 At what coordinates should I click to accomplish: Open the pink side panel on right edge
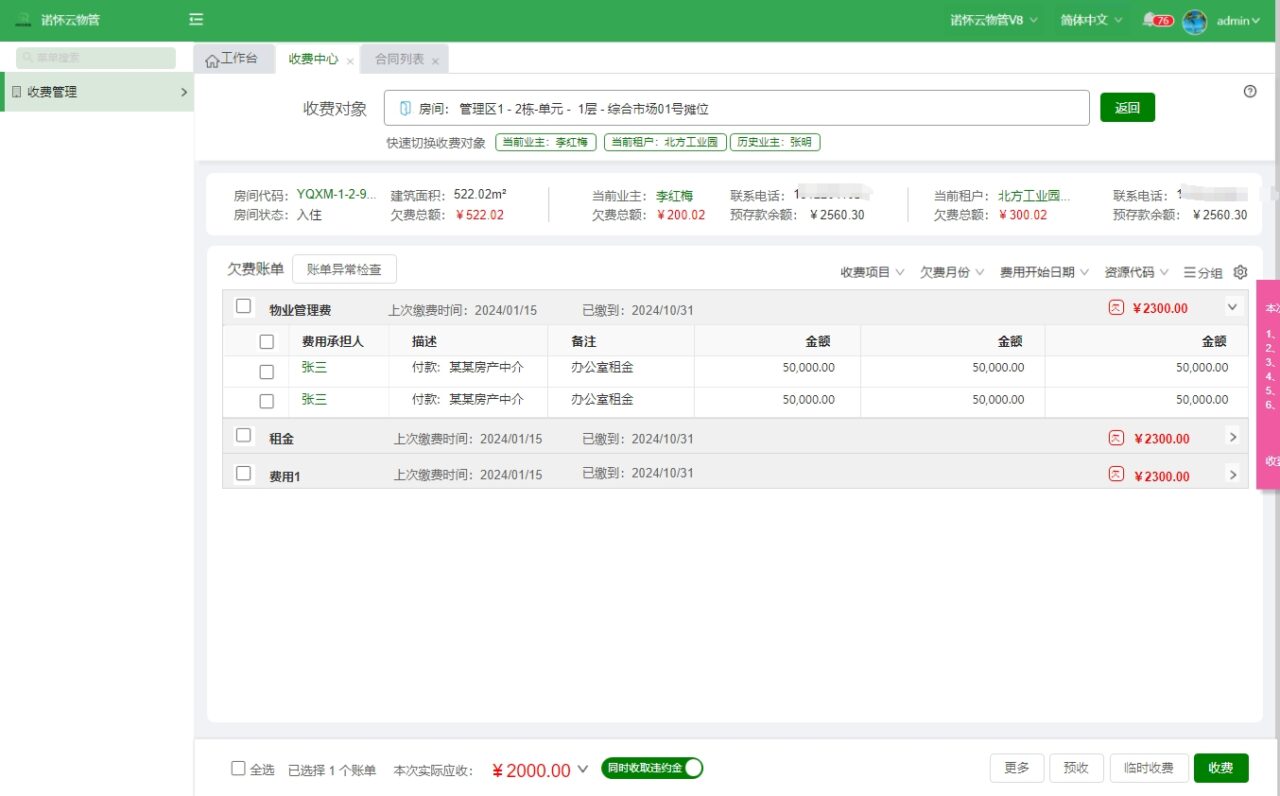click(1268, 385)
